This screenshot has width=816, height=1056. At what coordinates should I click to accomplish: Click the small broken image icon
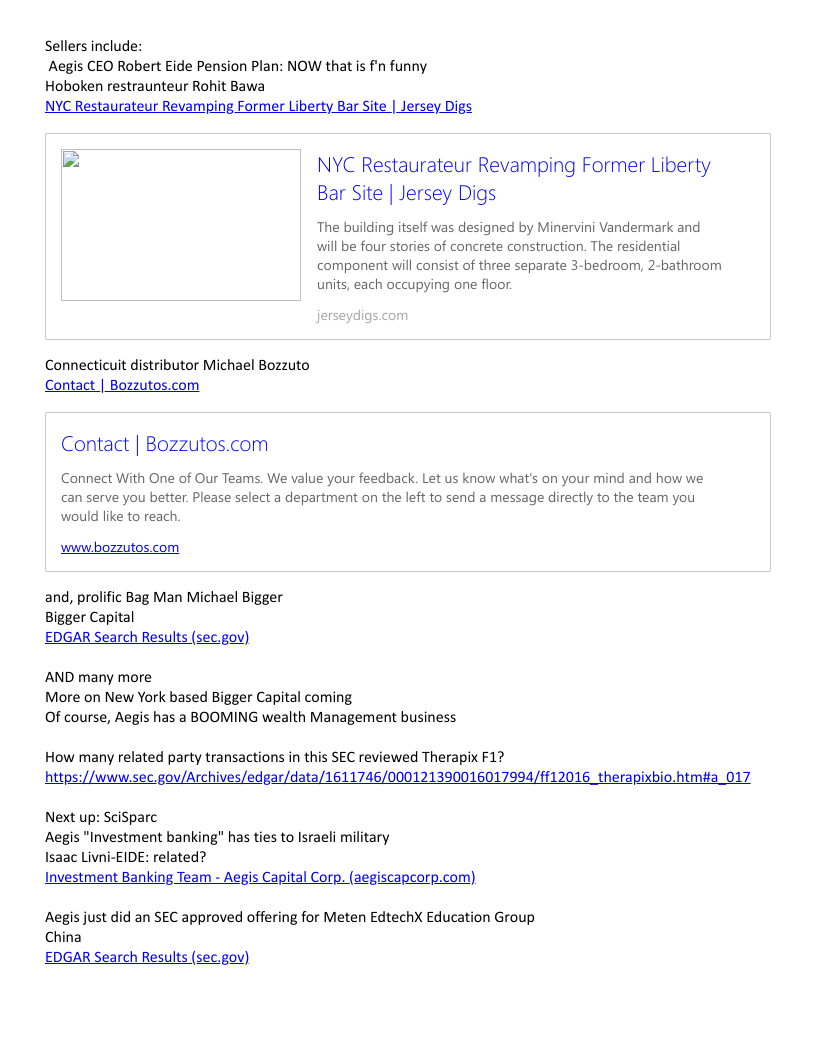click(71, 160)
